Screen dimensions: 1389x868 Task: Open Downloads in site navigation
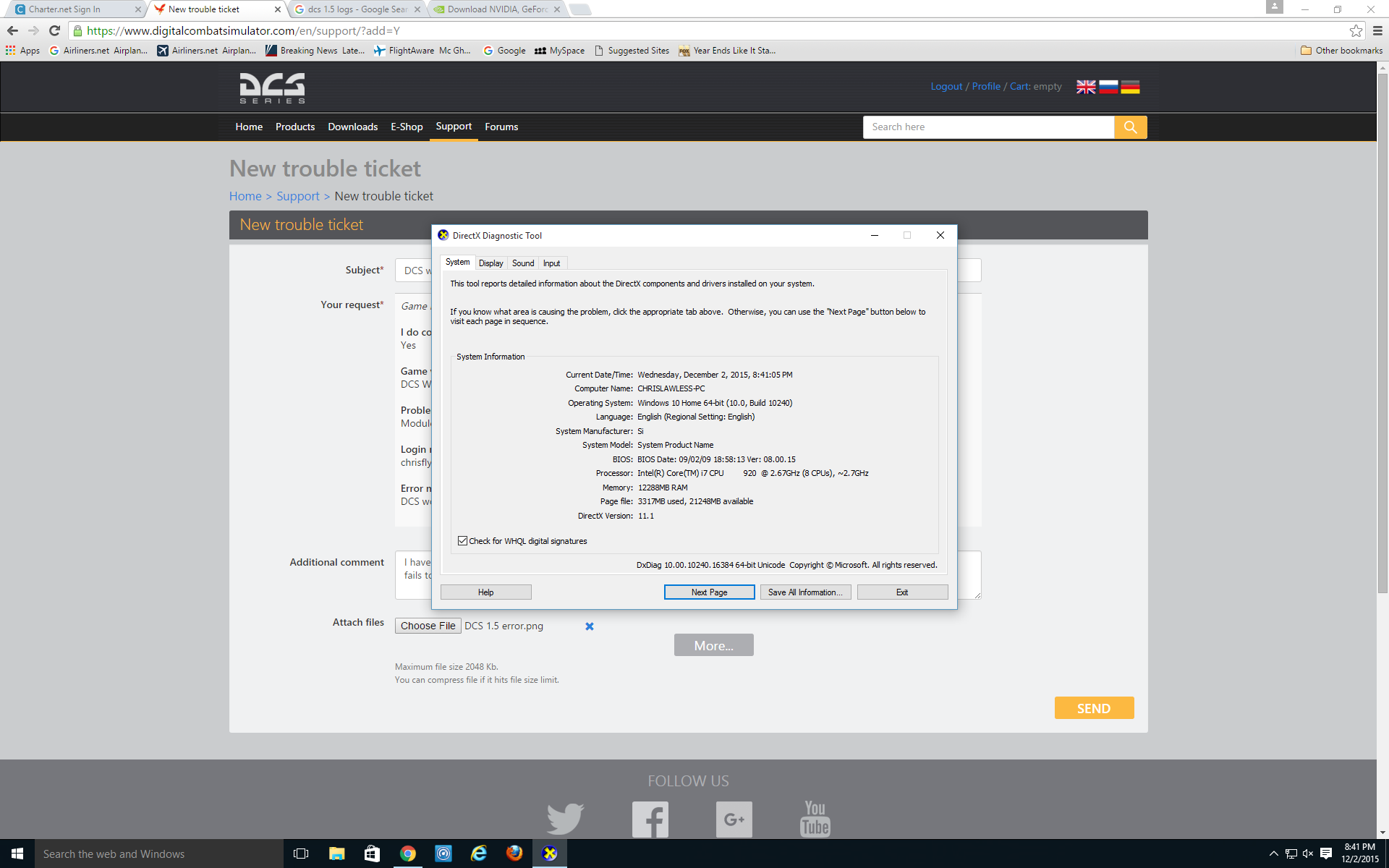click(x=352, y=127)
